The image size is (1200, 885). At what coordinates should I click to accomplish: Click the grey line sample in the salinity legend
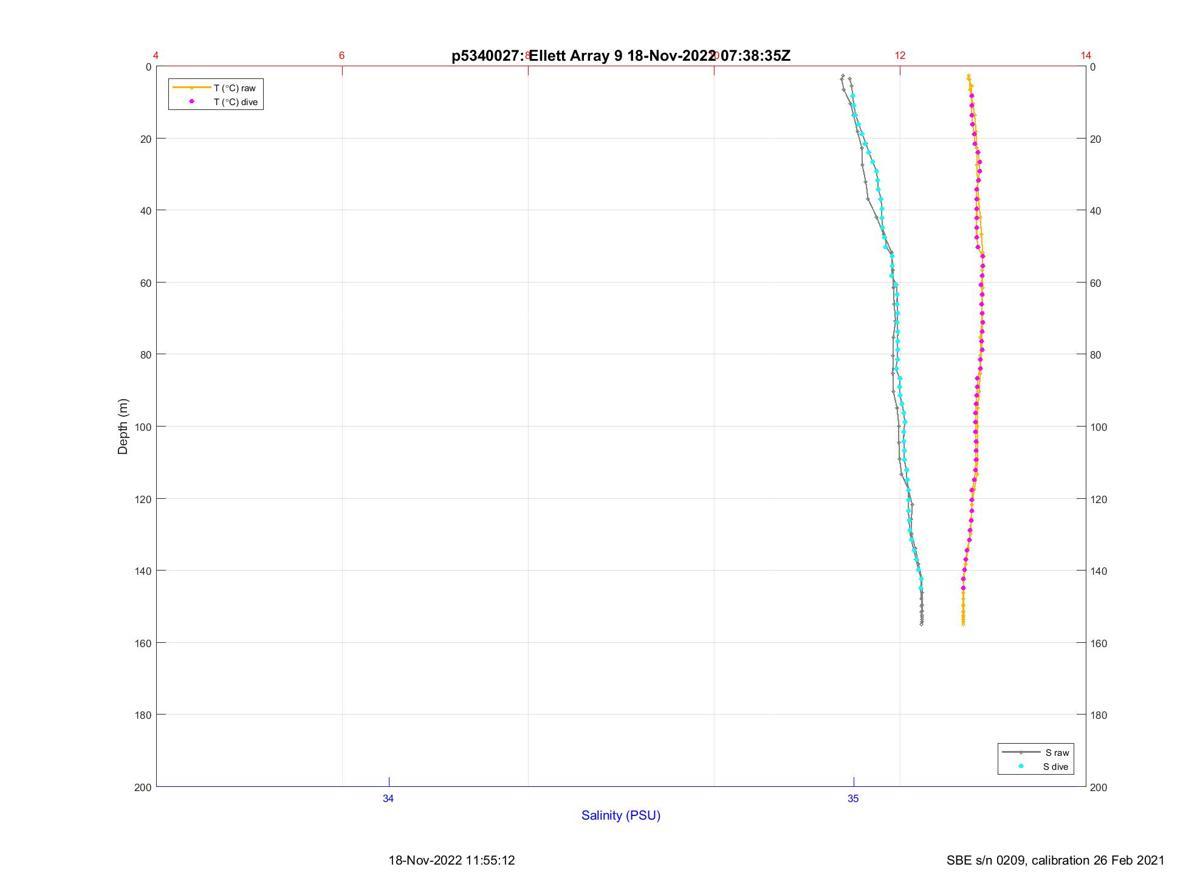[x=1021, y=752]
